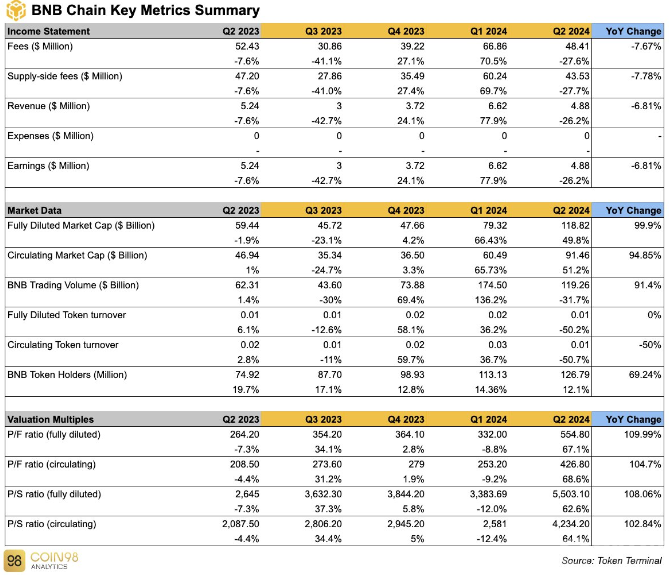
Task: Click the Source: Token Terminal text
Action: pyautogui.click(x=611, y=560)
